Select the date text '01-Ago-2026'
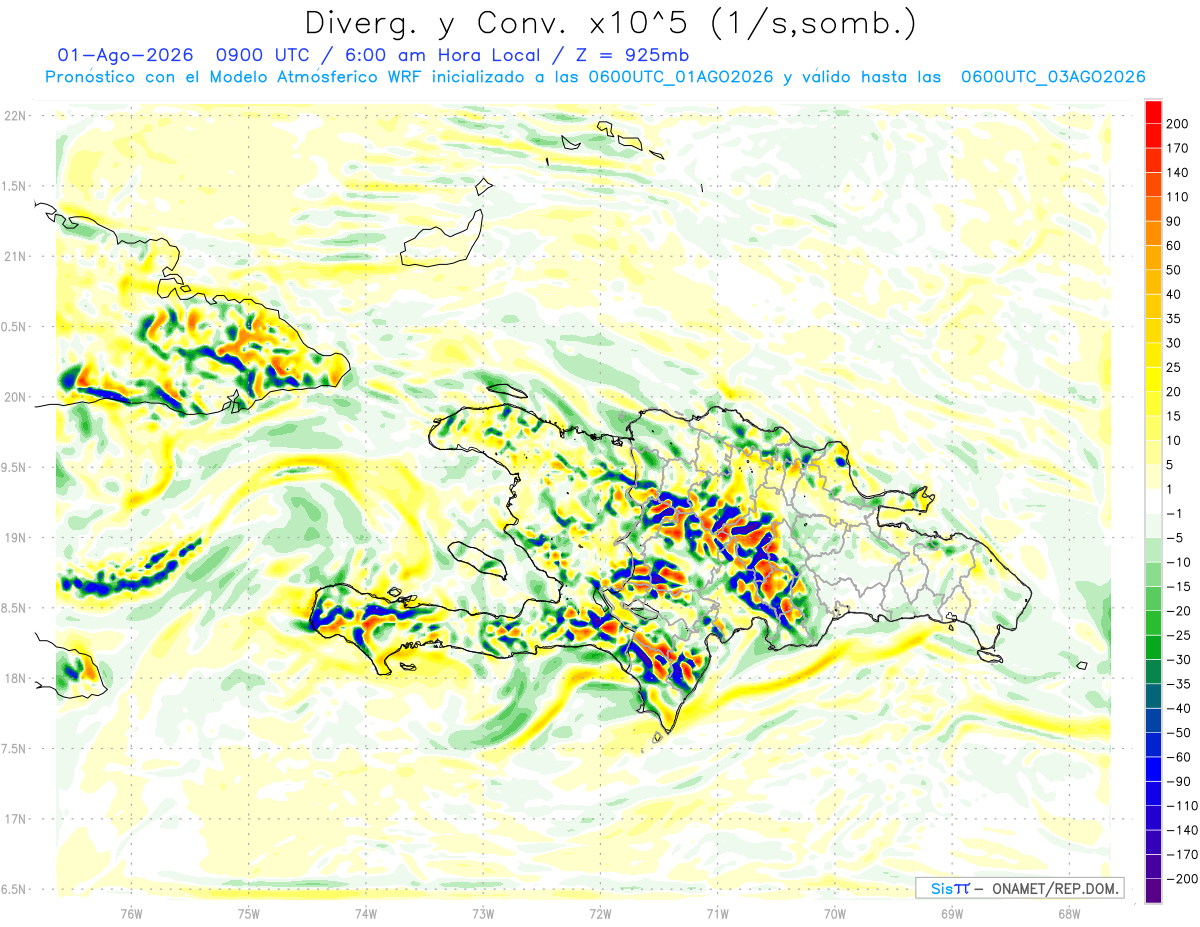The height and width of the screenshot is (927, 1200). (125, 54)
